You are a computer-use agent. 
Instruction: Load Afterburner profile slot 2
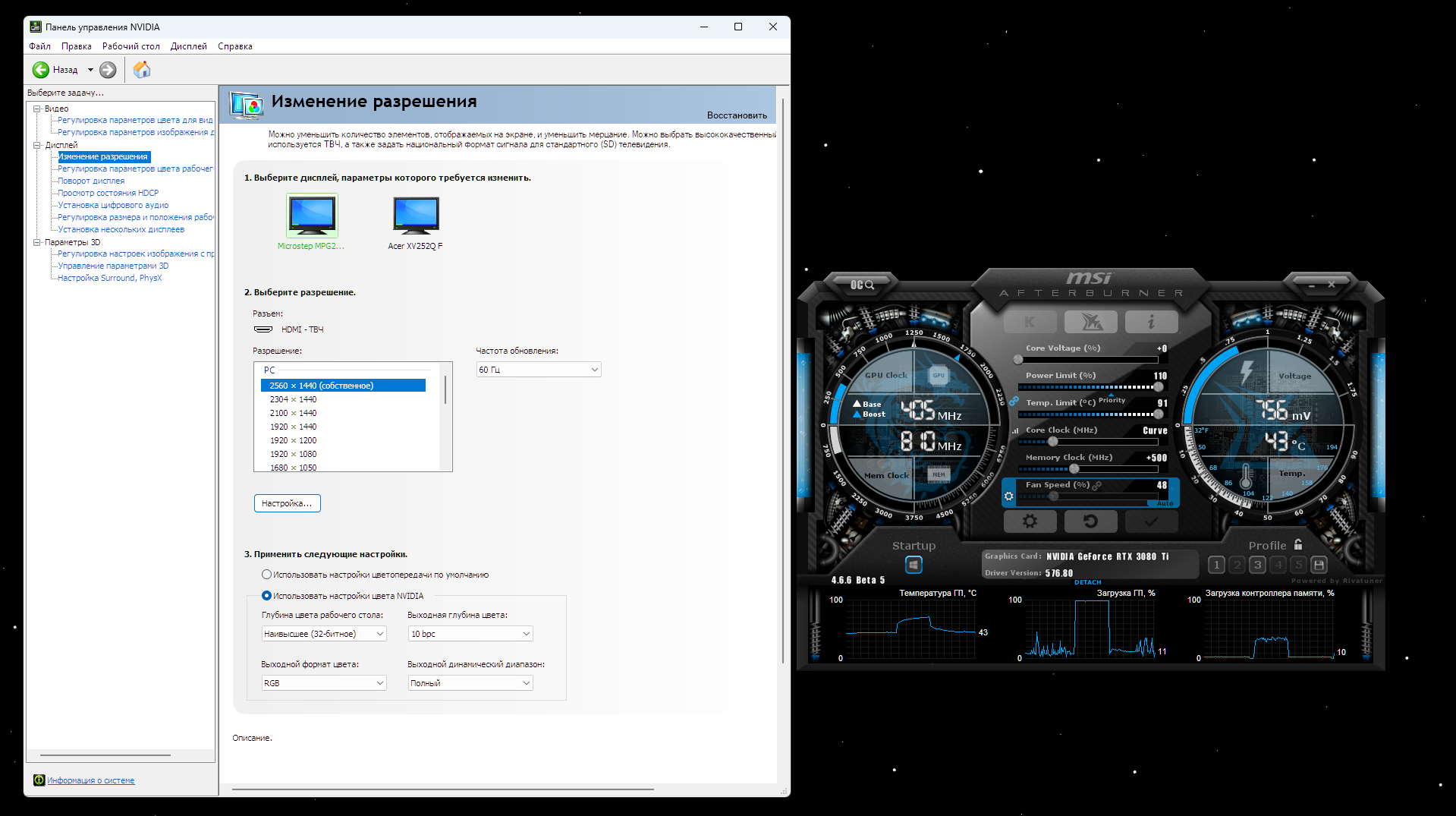(x=1237, y=565)
